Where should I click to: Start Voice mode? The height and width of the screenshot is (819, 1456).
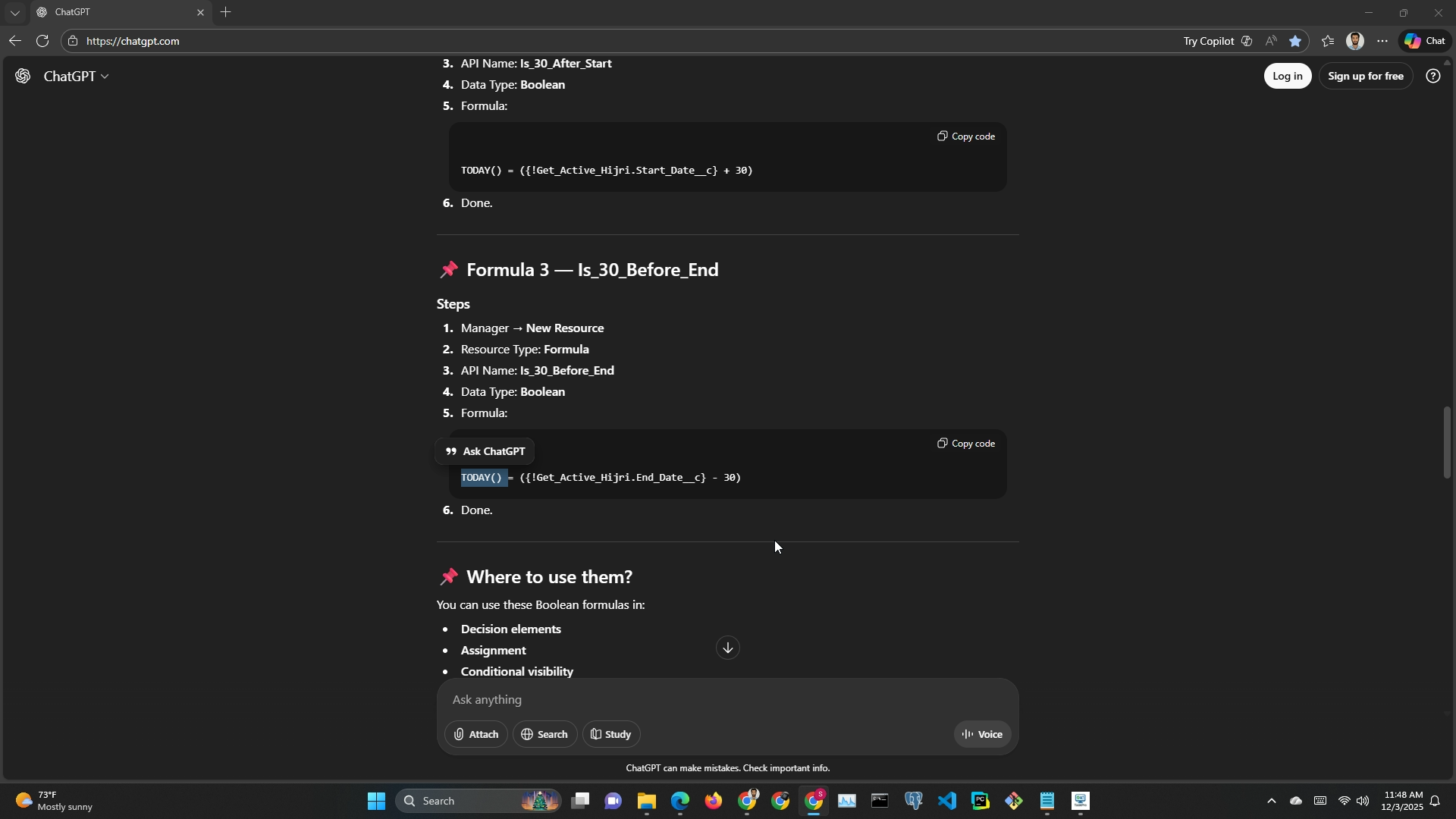tap(982, 735)
